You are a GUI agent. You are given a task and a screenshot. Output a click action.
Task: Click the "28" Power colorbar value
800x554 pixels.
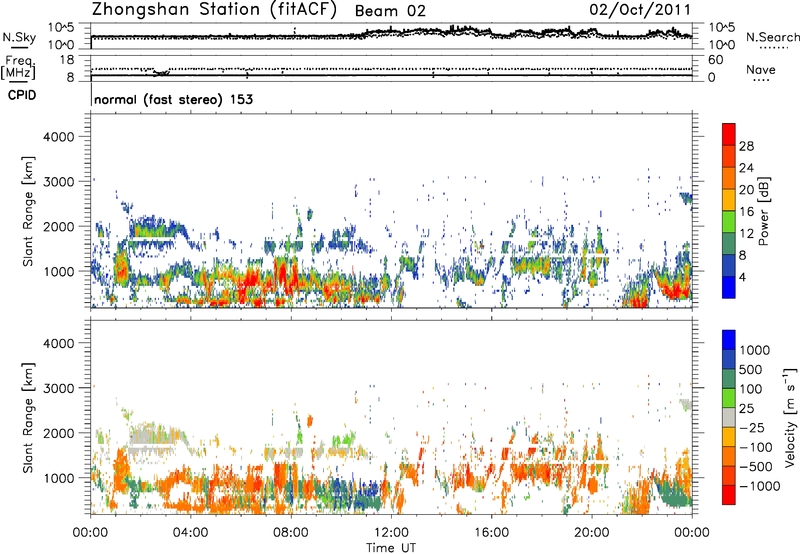point(746,146)
